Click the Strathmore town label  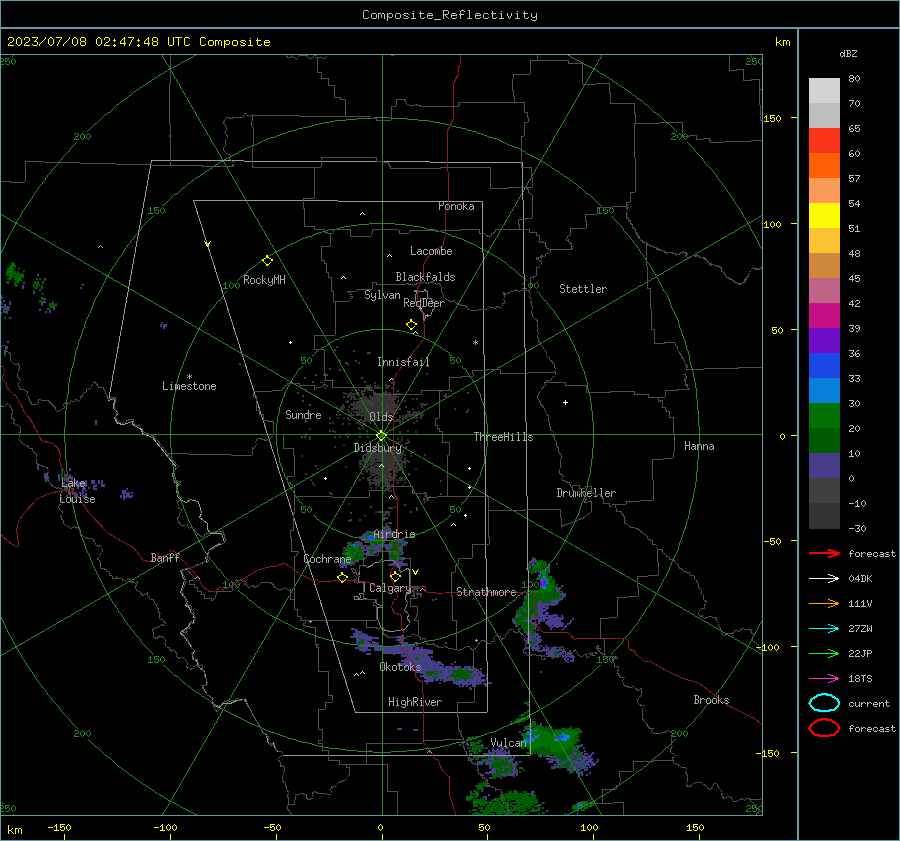[x=486, y=592]
